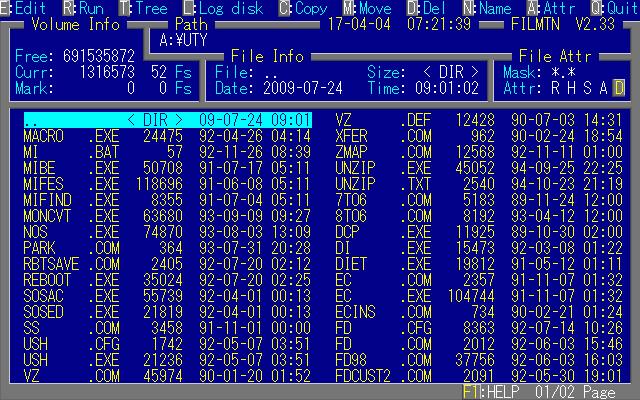Image resolution: width=640 pixels, height=400 pixels.
Task: Click the Curr size value 1316573
Action: 107,72
